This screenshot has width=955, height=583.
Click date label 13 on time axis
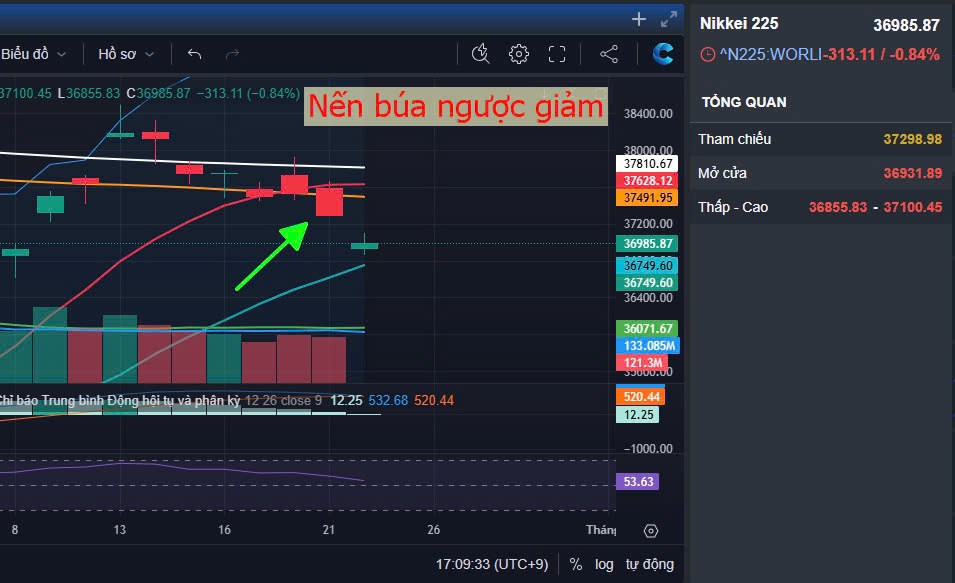tap(119, 530)
